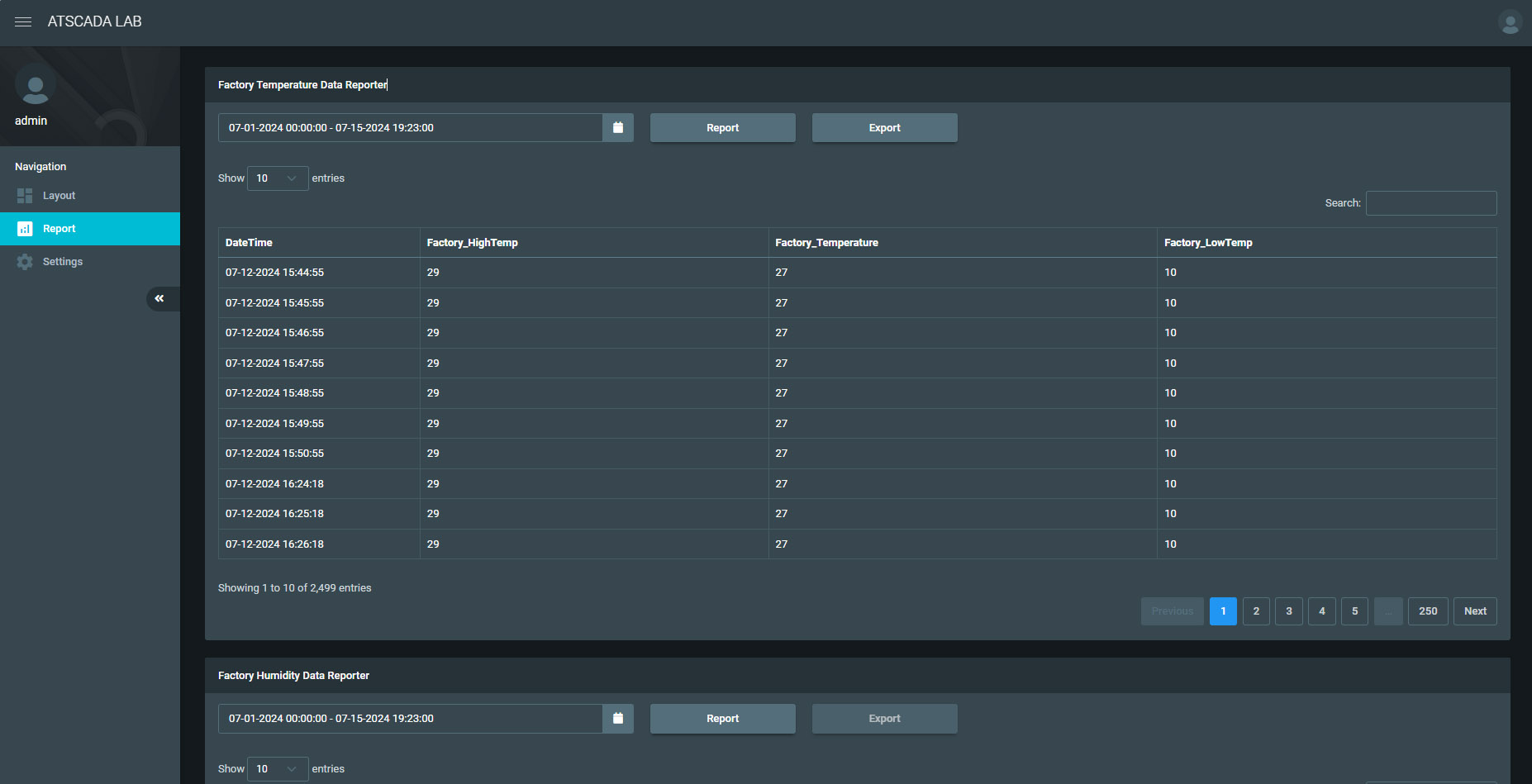Click the Temperature table Search field
1532x784 pixels.
coord(1430,203)
